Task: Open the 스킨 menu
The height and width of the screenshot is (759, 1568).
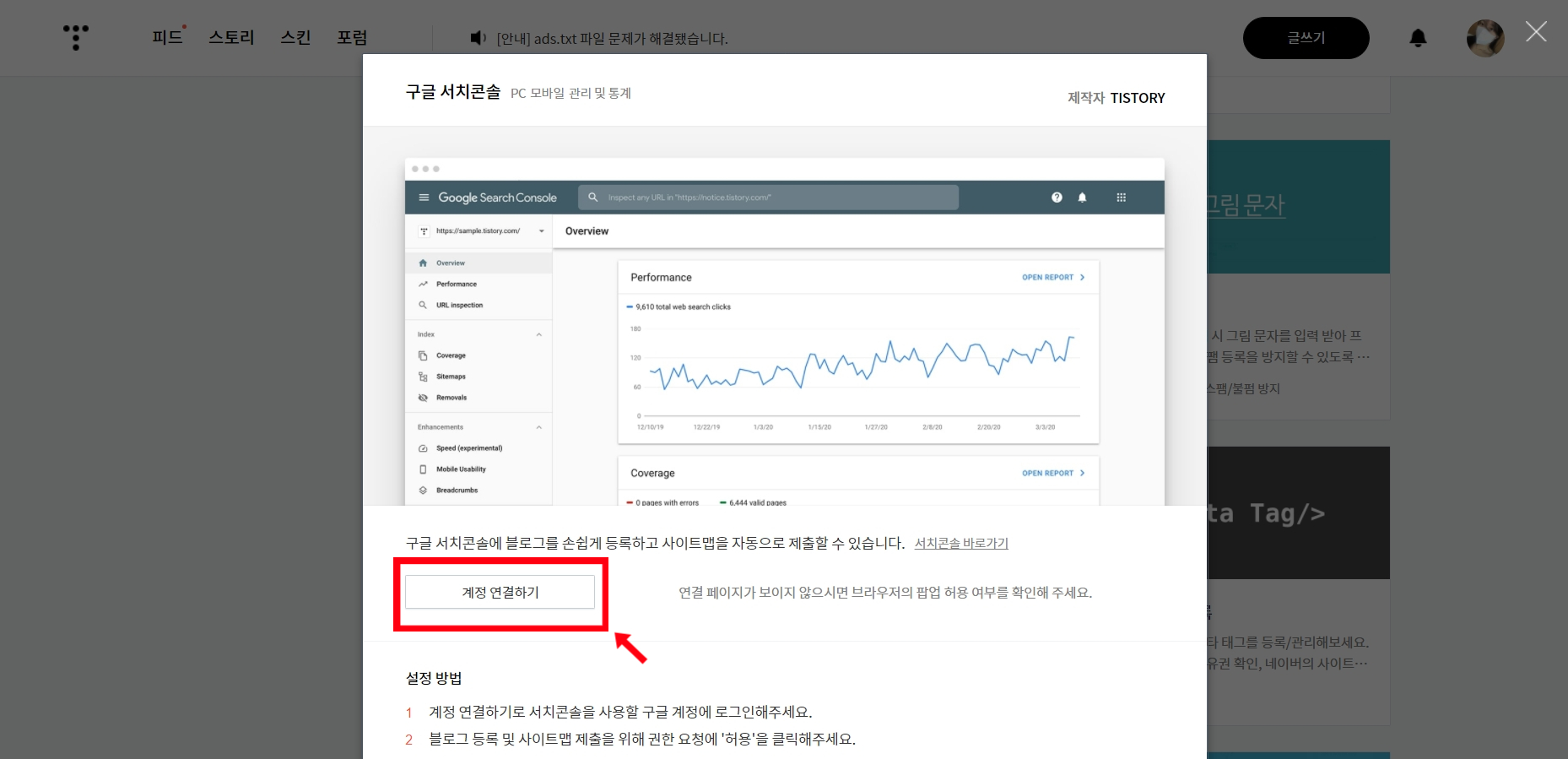Action: point(295,37)
